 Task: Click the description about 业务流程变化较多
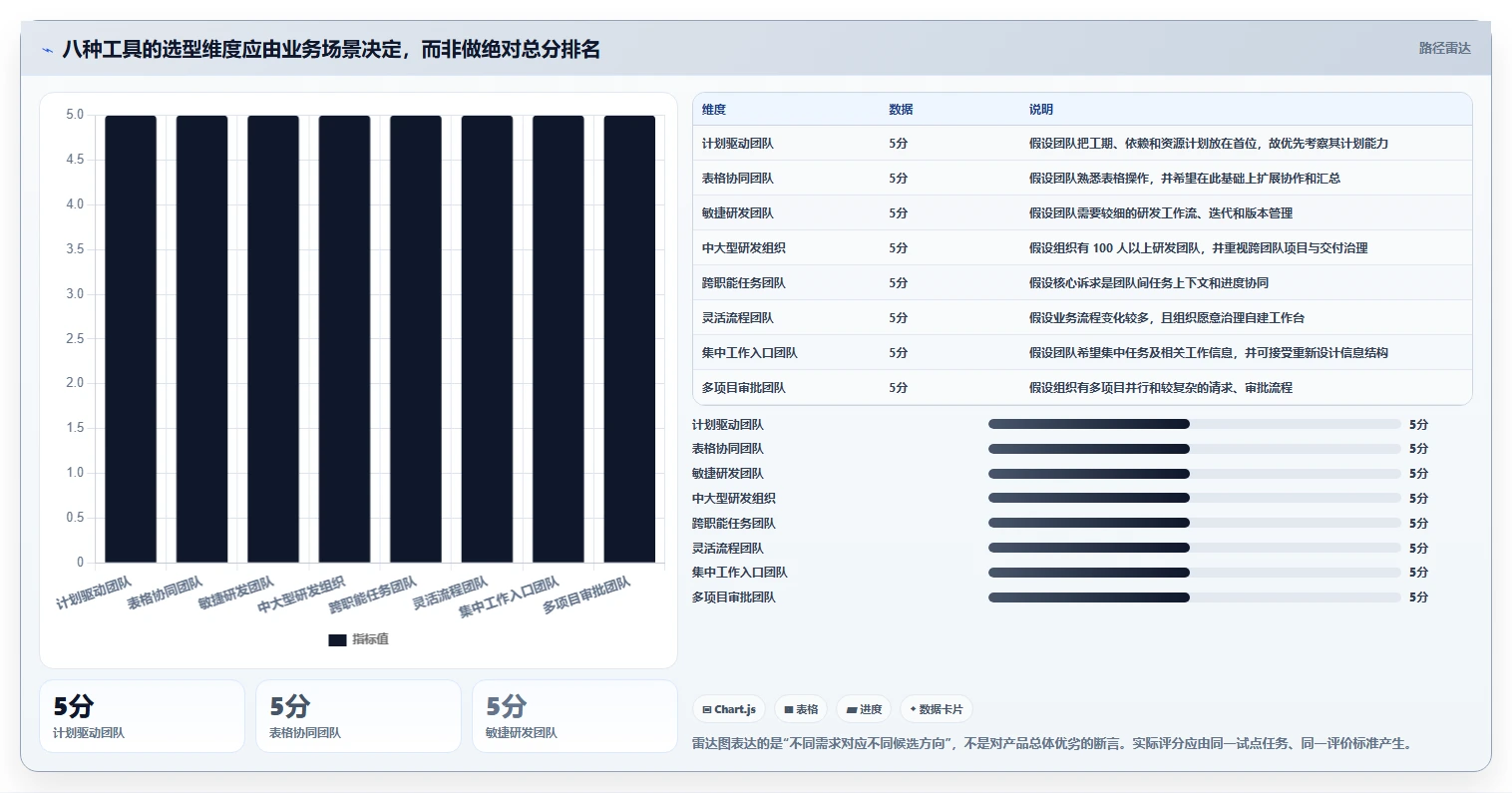tap(1167, 318)
